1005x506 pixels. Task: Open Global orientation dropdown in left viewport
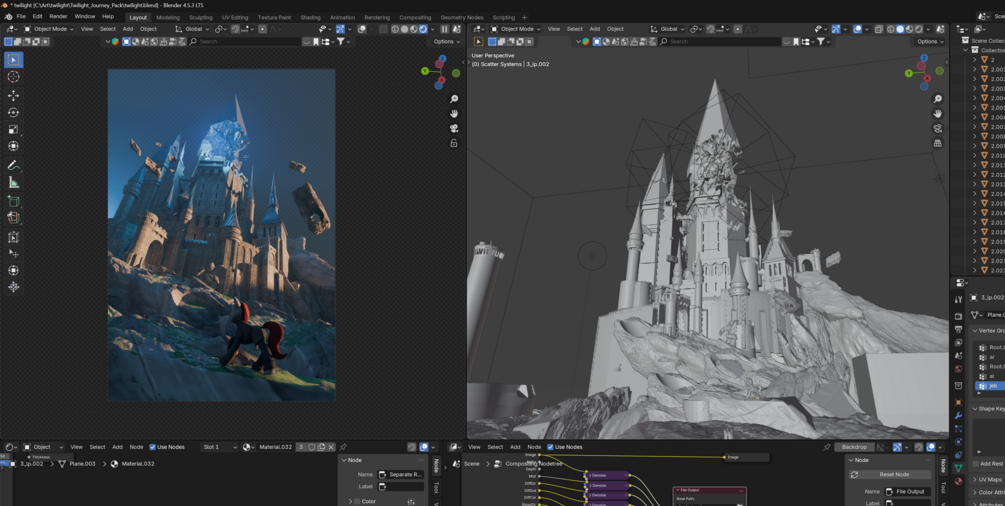[193, 29]
